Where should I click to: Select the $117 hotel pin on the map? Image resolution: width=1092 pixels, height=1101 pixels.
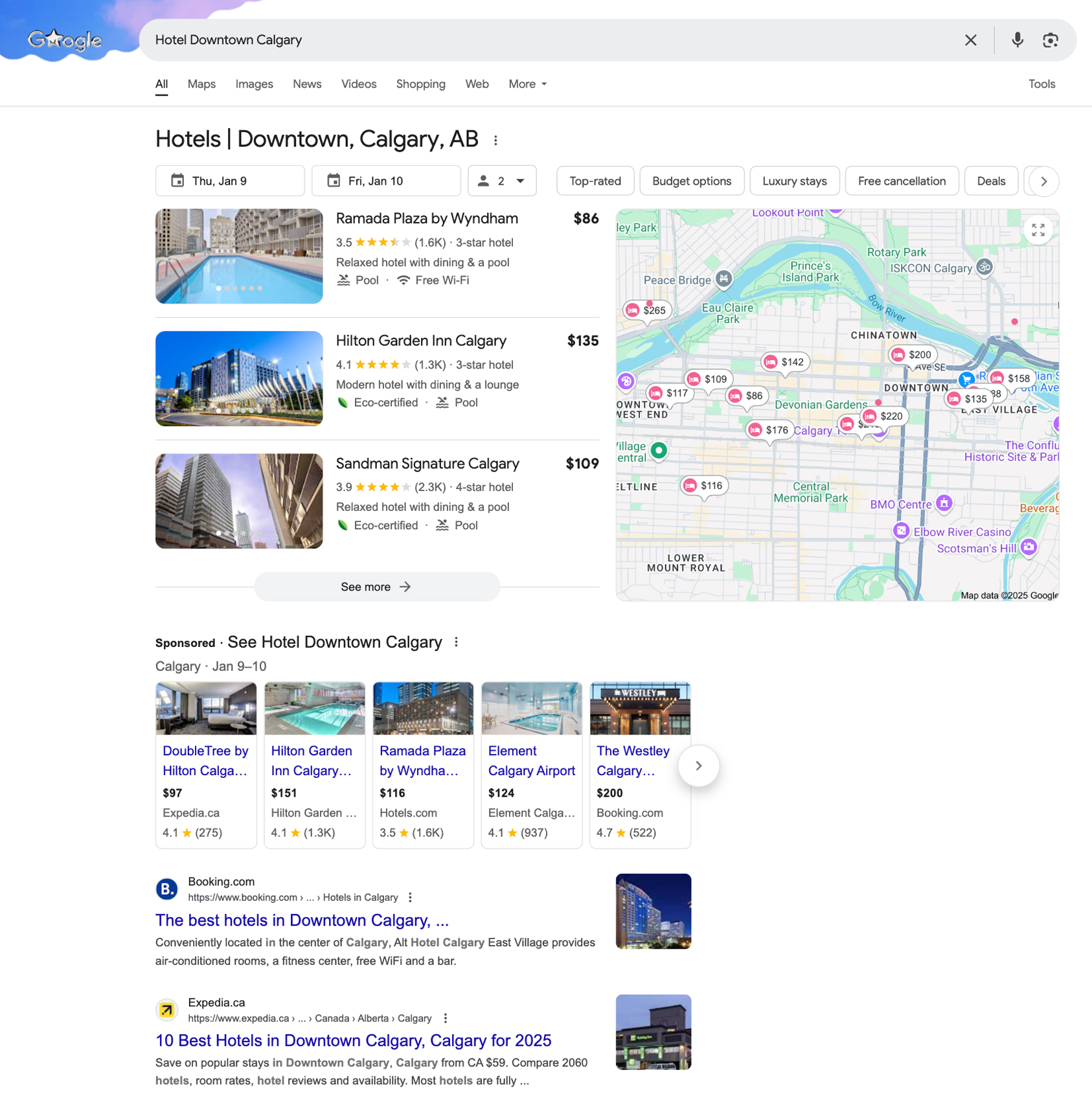click(669, 393)
